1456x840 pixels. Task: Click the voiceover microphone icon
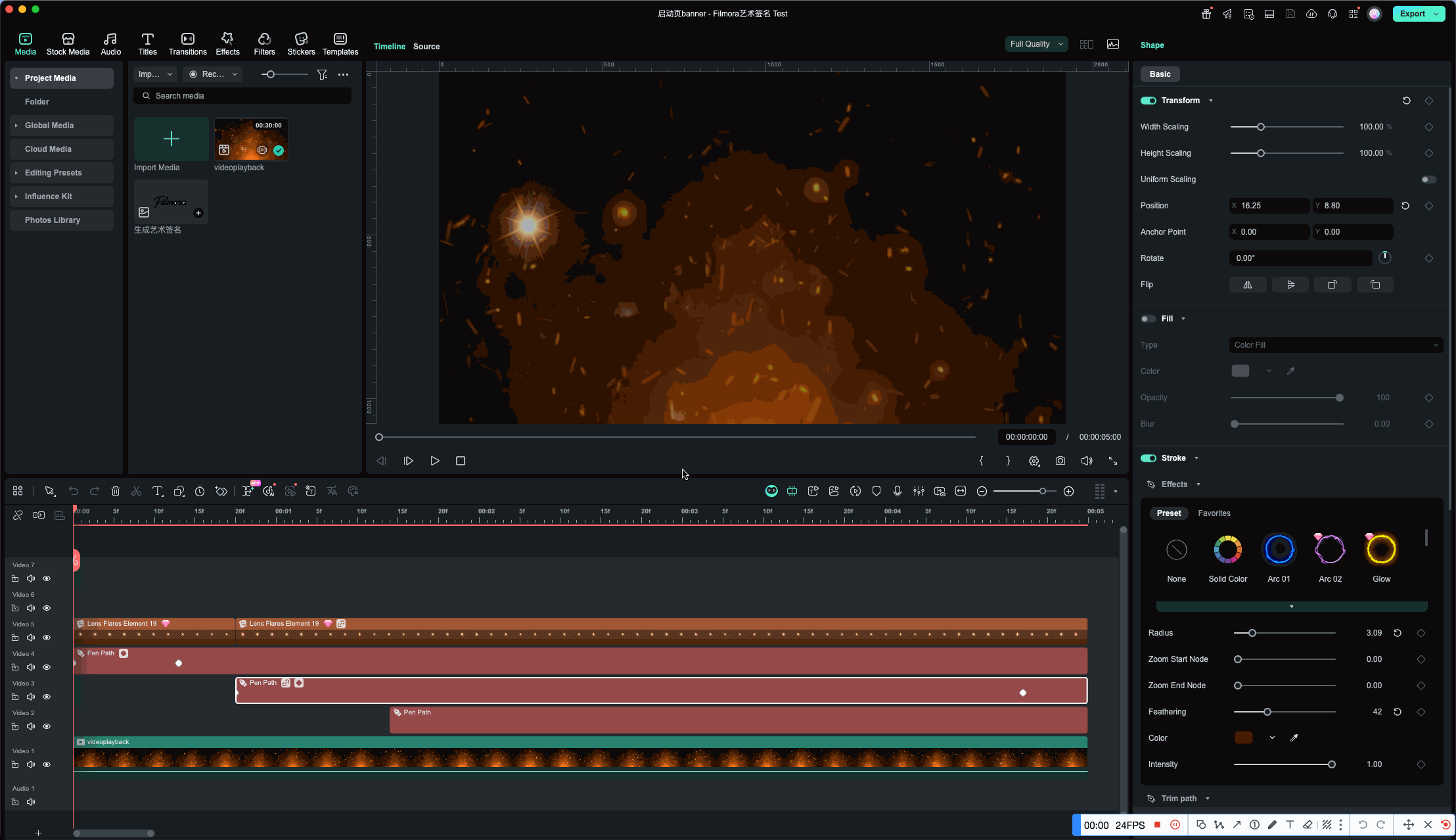(898, 491)
